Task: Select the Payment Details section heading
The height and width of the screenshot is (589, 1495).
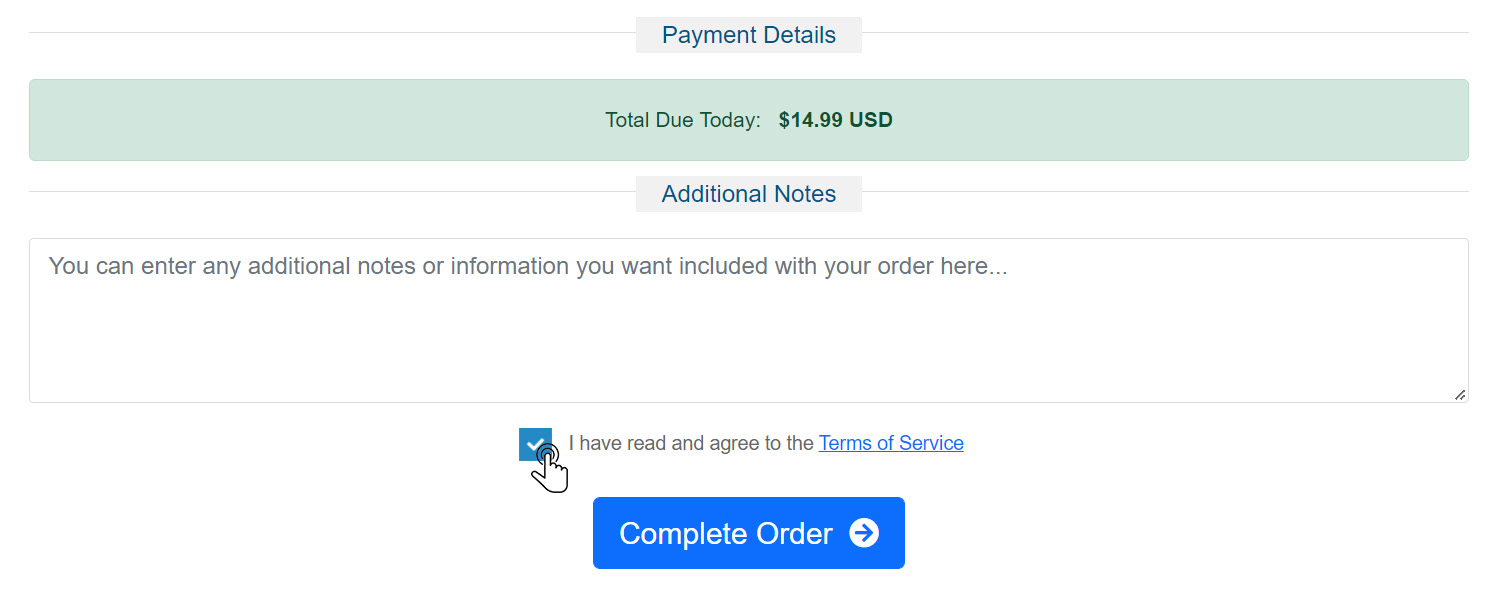Action: (x=749, y=35)
